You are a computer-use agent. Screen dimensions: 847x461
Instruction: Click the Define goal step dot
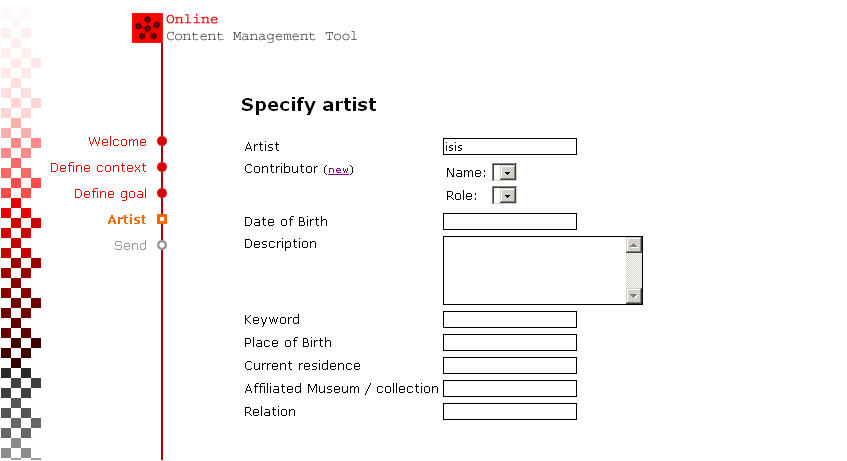pos(162,193)
